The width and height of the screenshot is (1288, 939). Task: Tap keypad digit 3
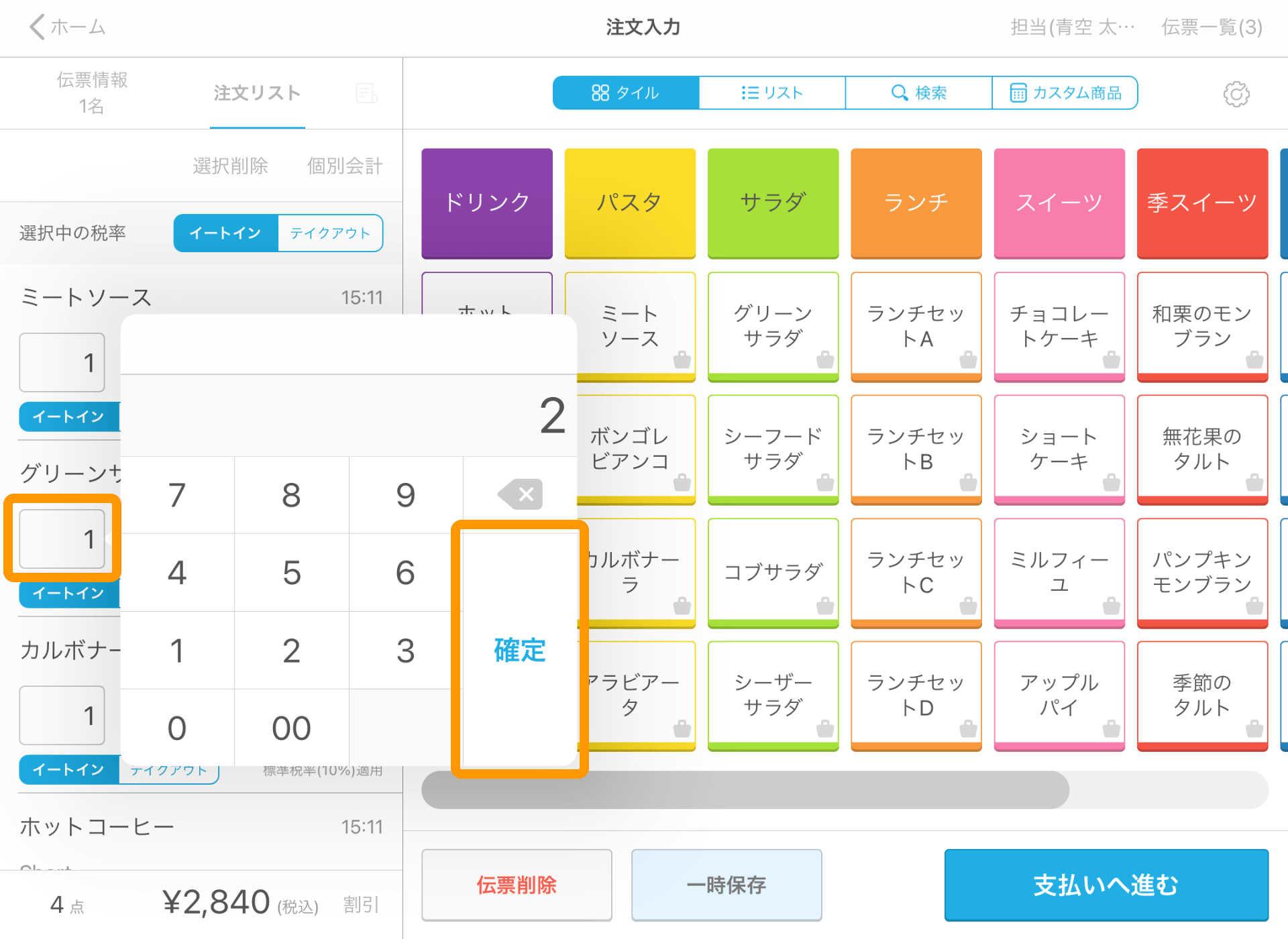click(x=406, y=650)
